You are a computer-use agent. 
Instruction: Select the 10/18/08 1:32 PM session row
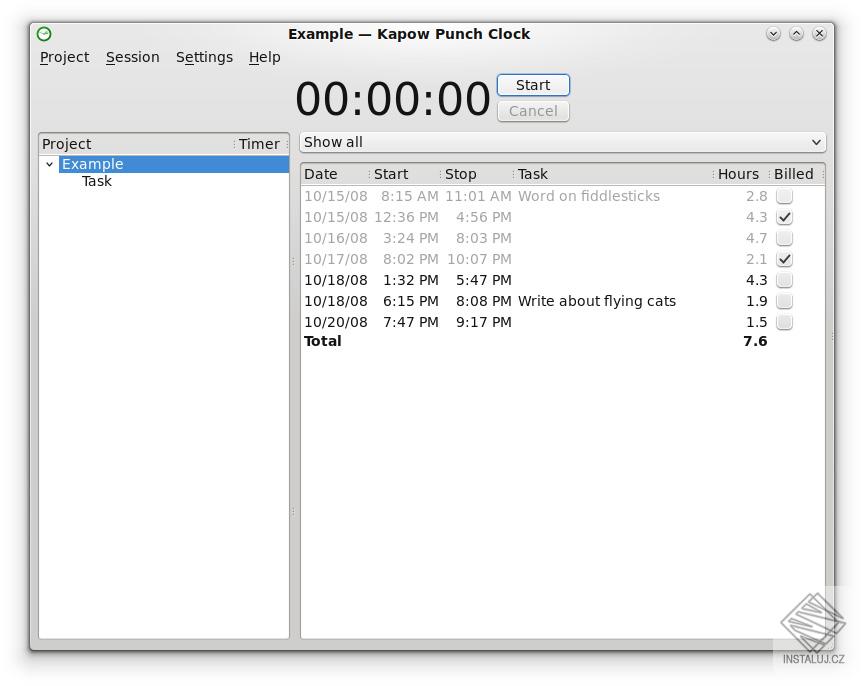click(500, 281)
